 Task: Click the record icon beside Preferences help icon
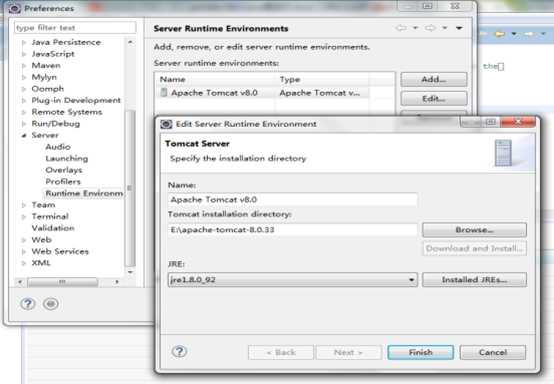[x=51, y=303]
